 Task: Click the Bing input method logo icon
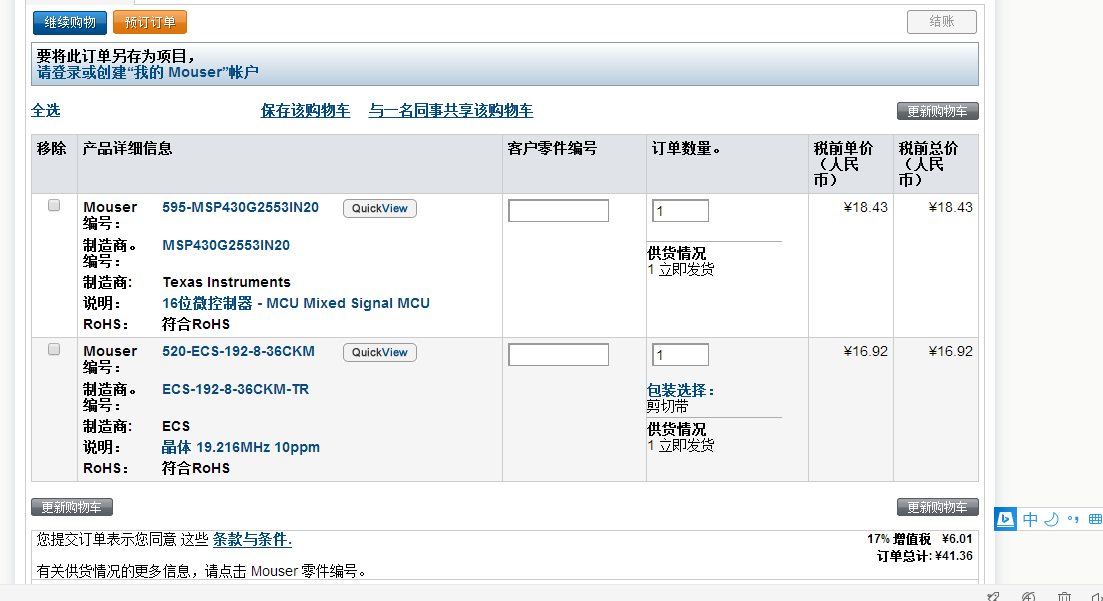pos(1005,519)
